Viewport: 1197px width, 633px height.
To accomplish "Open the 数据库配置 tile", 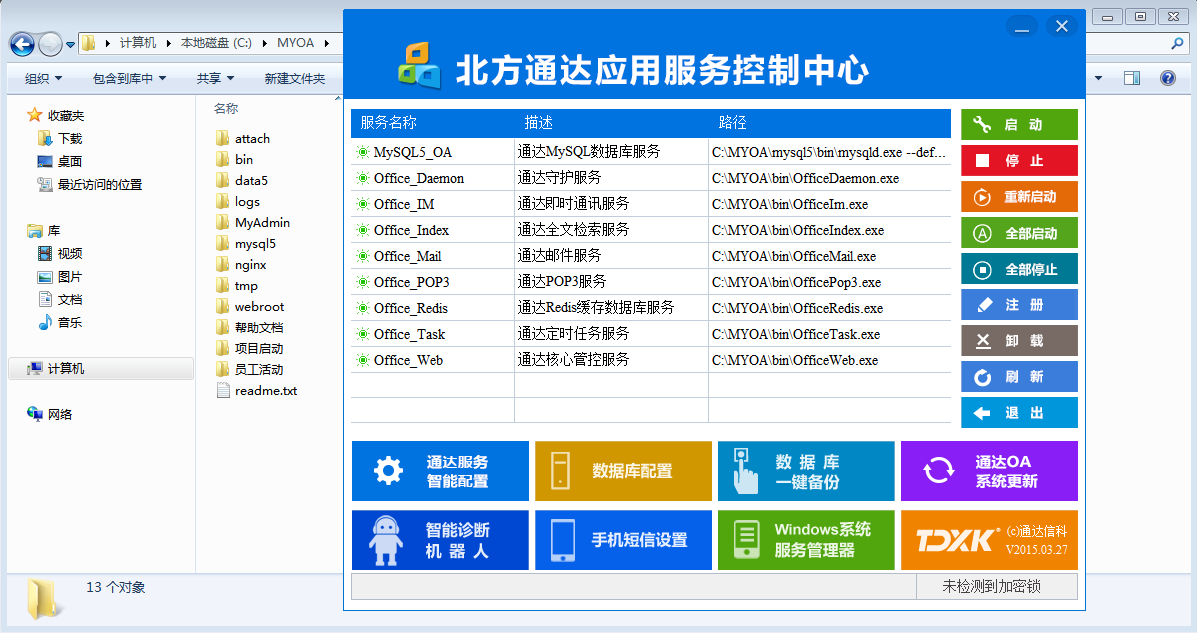I will coord(624,471).
